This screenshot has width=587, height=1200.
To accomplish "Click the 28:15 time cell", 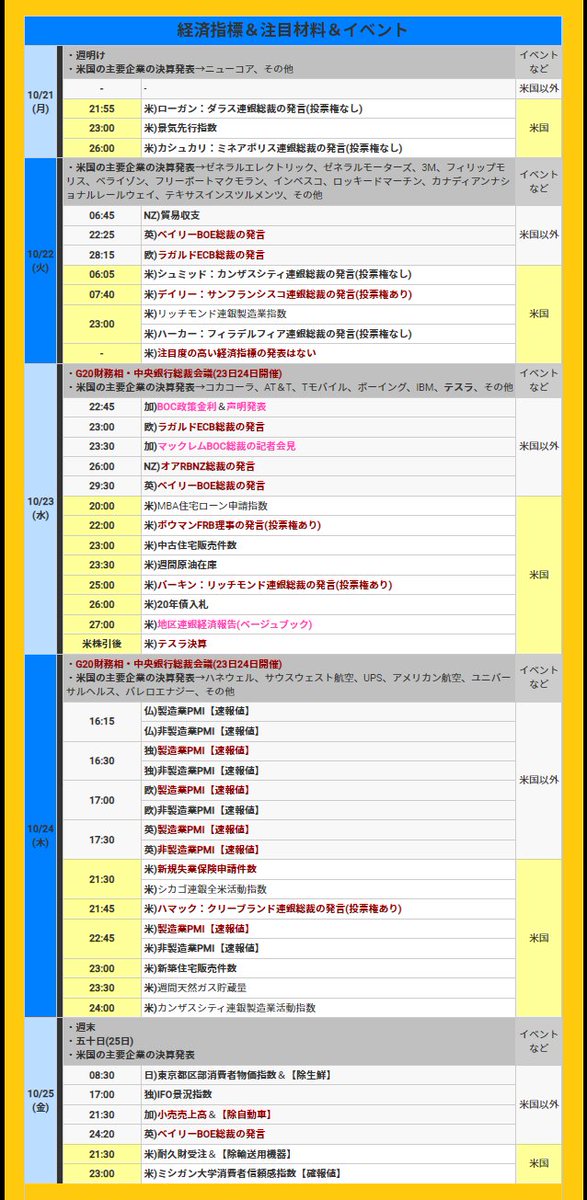I will (101, 254).
